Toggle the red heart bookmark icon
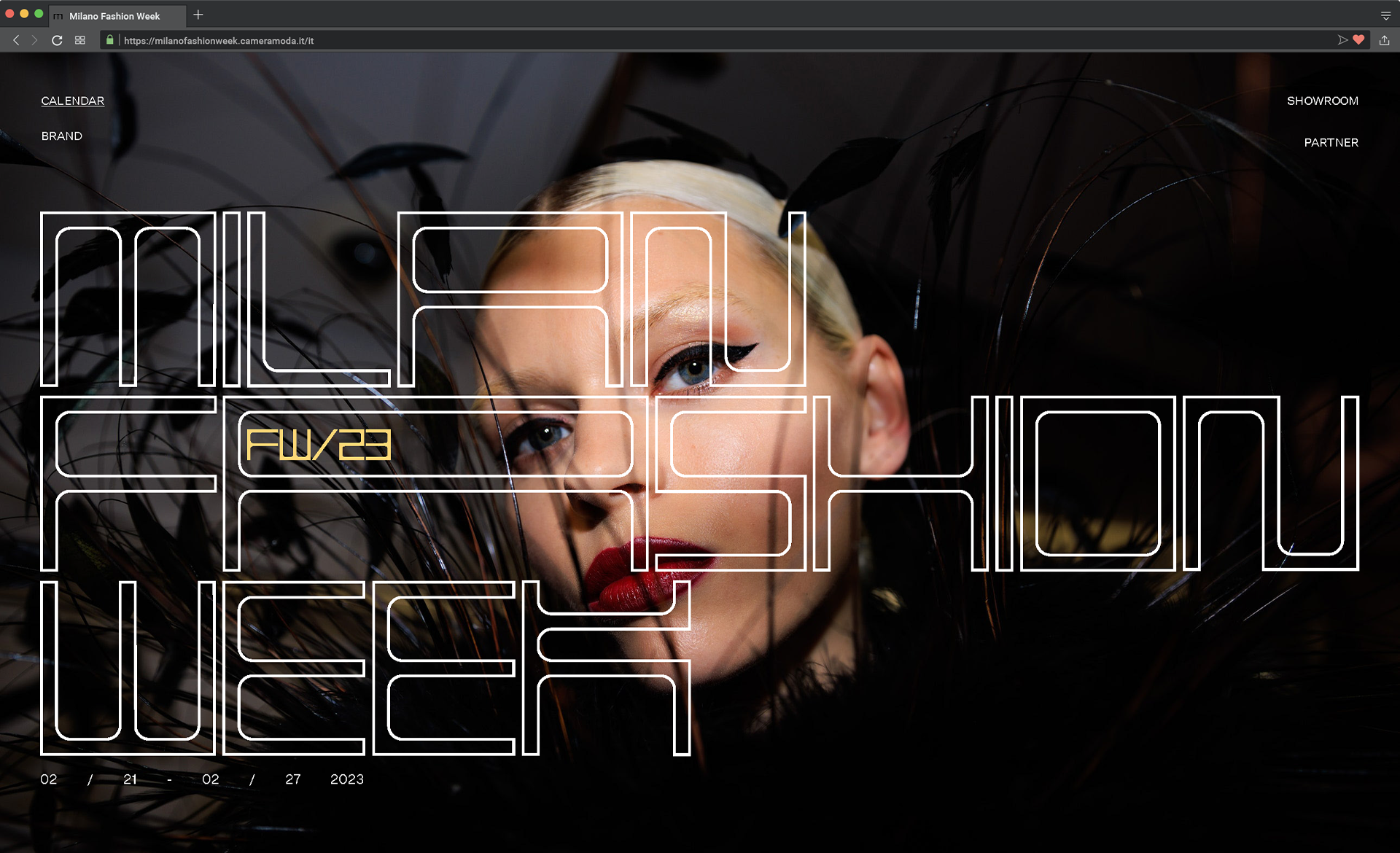1400x853 pixels. pyautogui.click(x=1358, y=40)
